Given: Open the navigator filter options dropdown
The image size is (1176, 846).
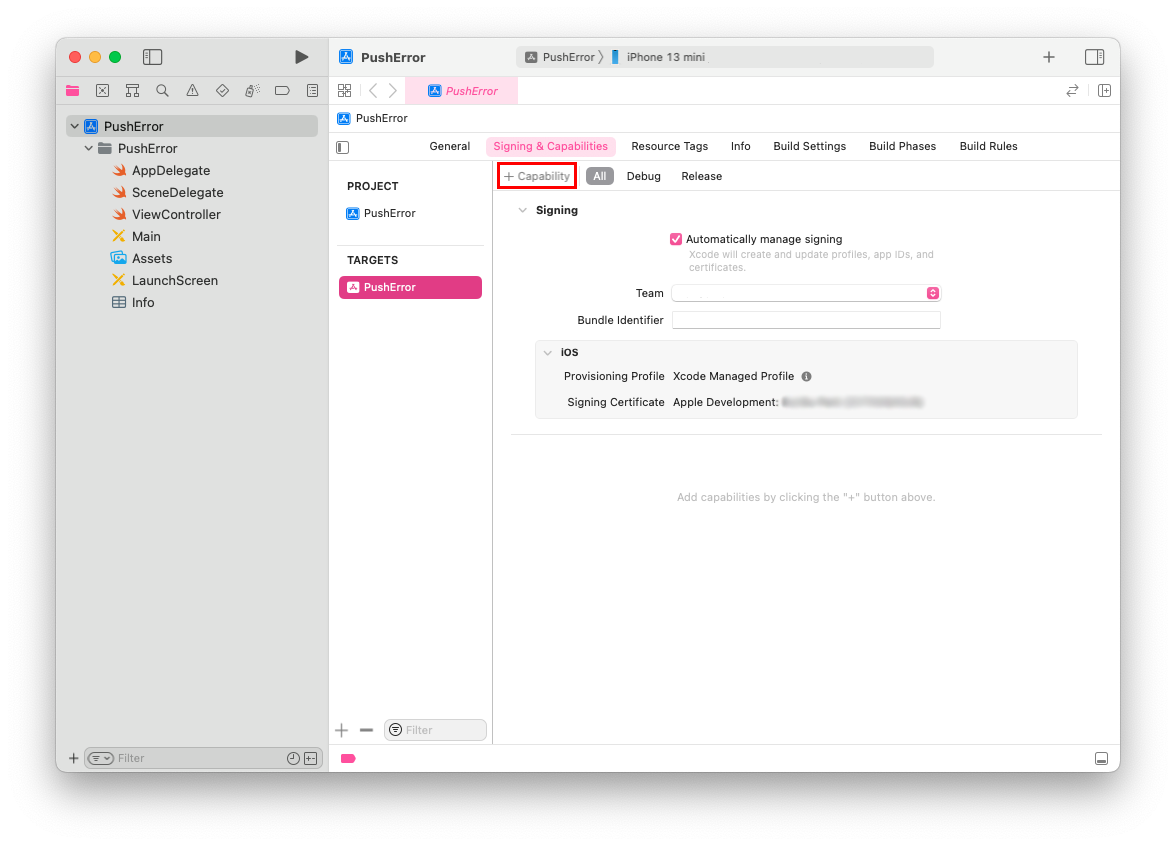Looking at the screenshot, I should [100, 758].
